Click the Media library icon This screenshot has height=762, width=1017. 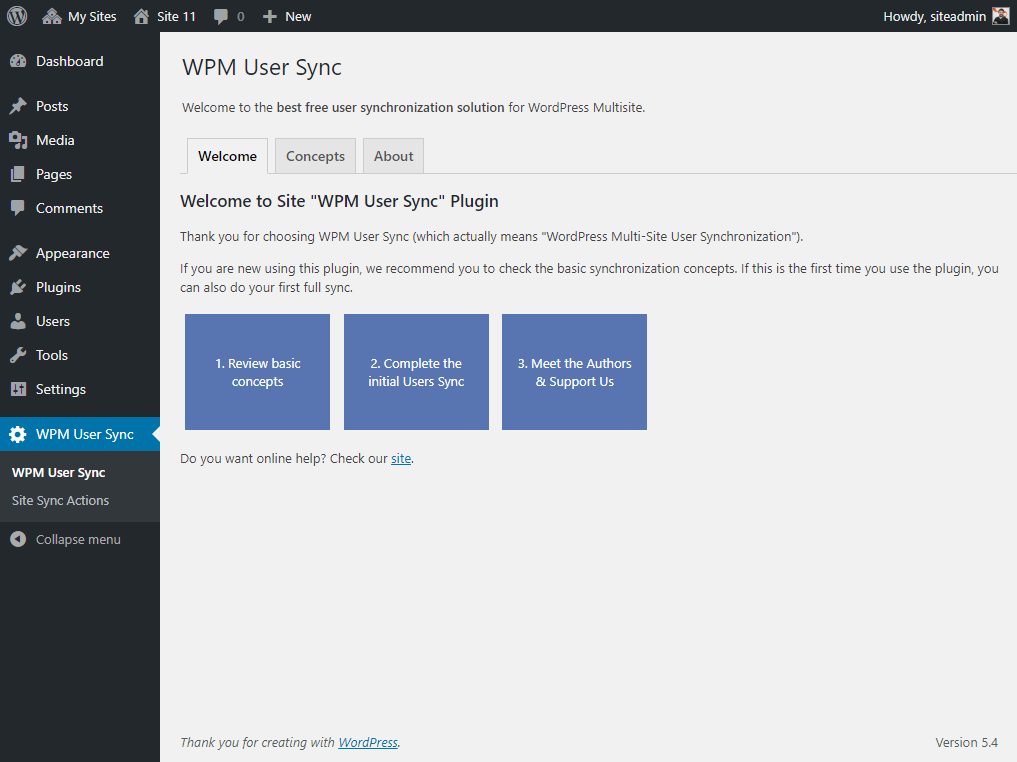point(18,140)
